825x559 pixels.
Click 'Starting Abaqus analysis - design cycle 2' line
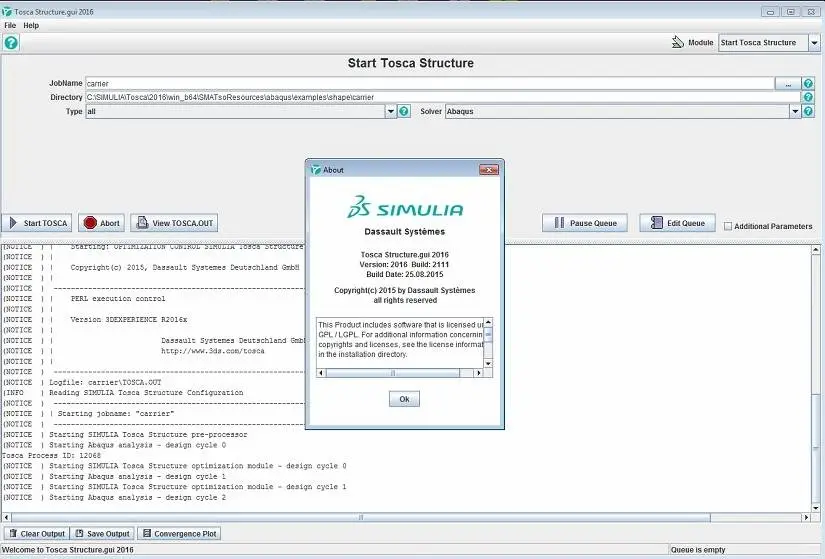point(137,497)
